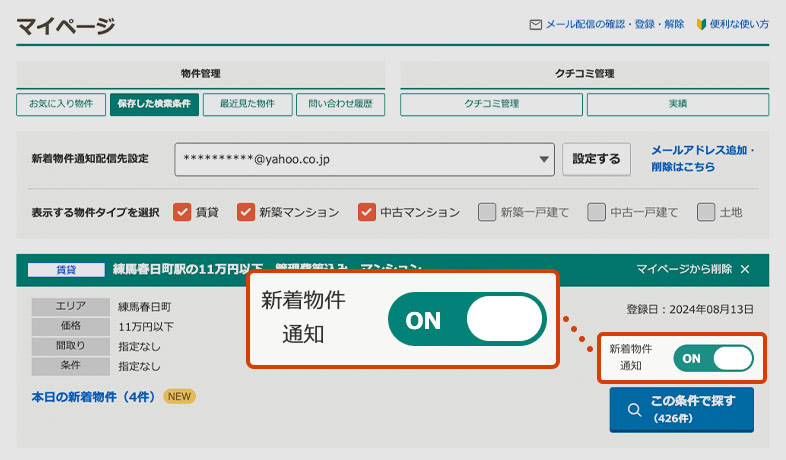Uncheck 賃貸 checkbox
This screenshot has height=460, width=786.
point(182,212)
